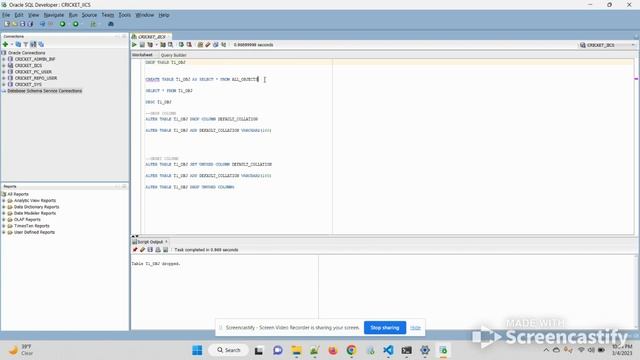The height and width of the screenshot is (360, 640).
Task: Click the eraser Clear icon in Script Output
Action: (x=142, y=250)
